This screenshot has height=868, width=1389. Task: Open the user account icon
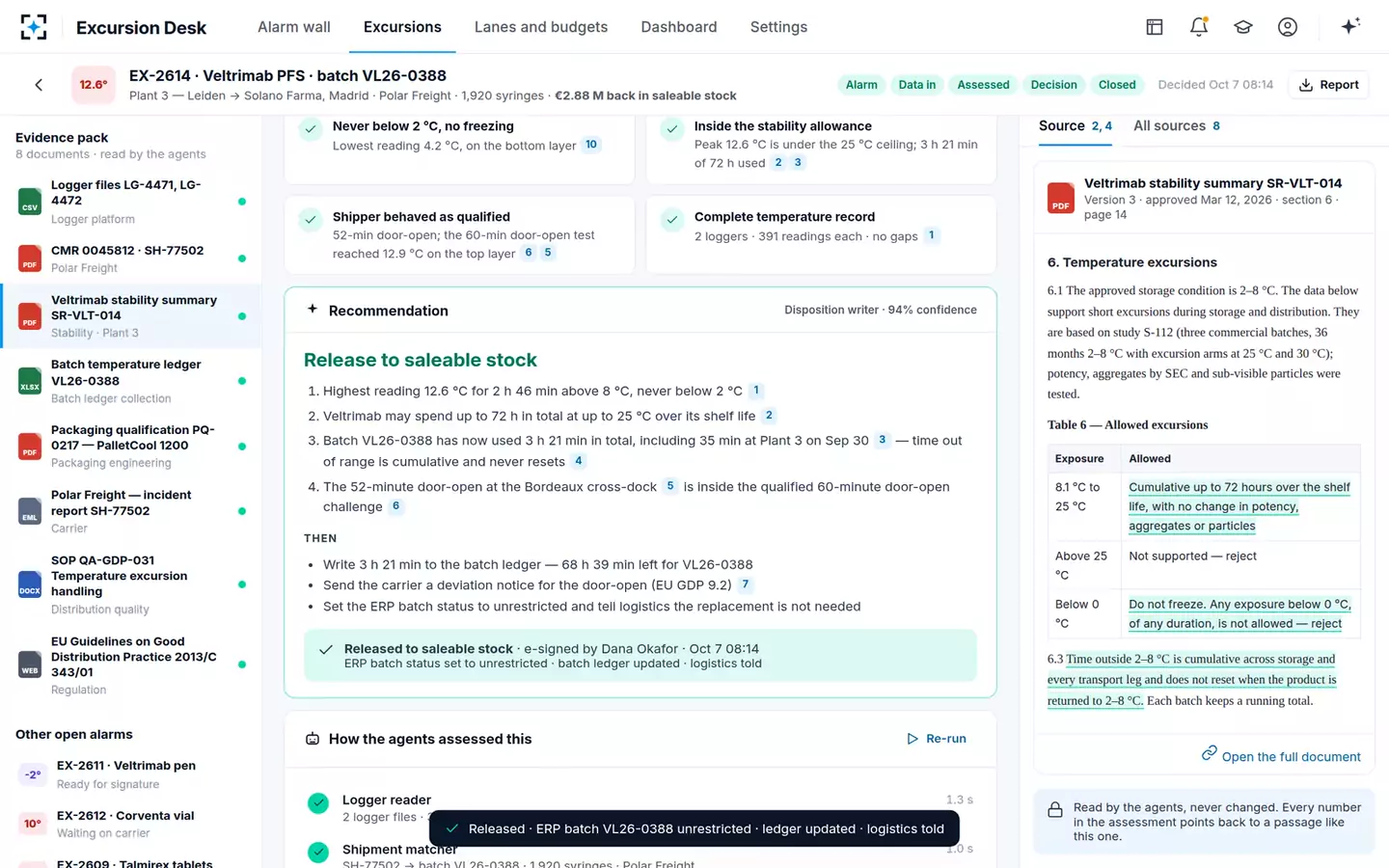tap(1288, 27)
